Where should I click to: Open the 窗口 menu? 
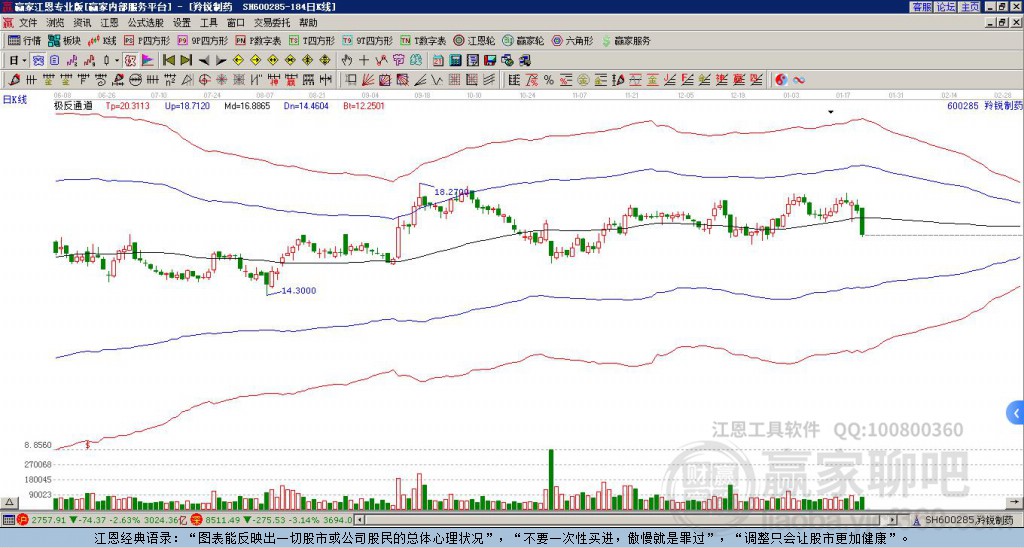point(236,23)
